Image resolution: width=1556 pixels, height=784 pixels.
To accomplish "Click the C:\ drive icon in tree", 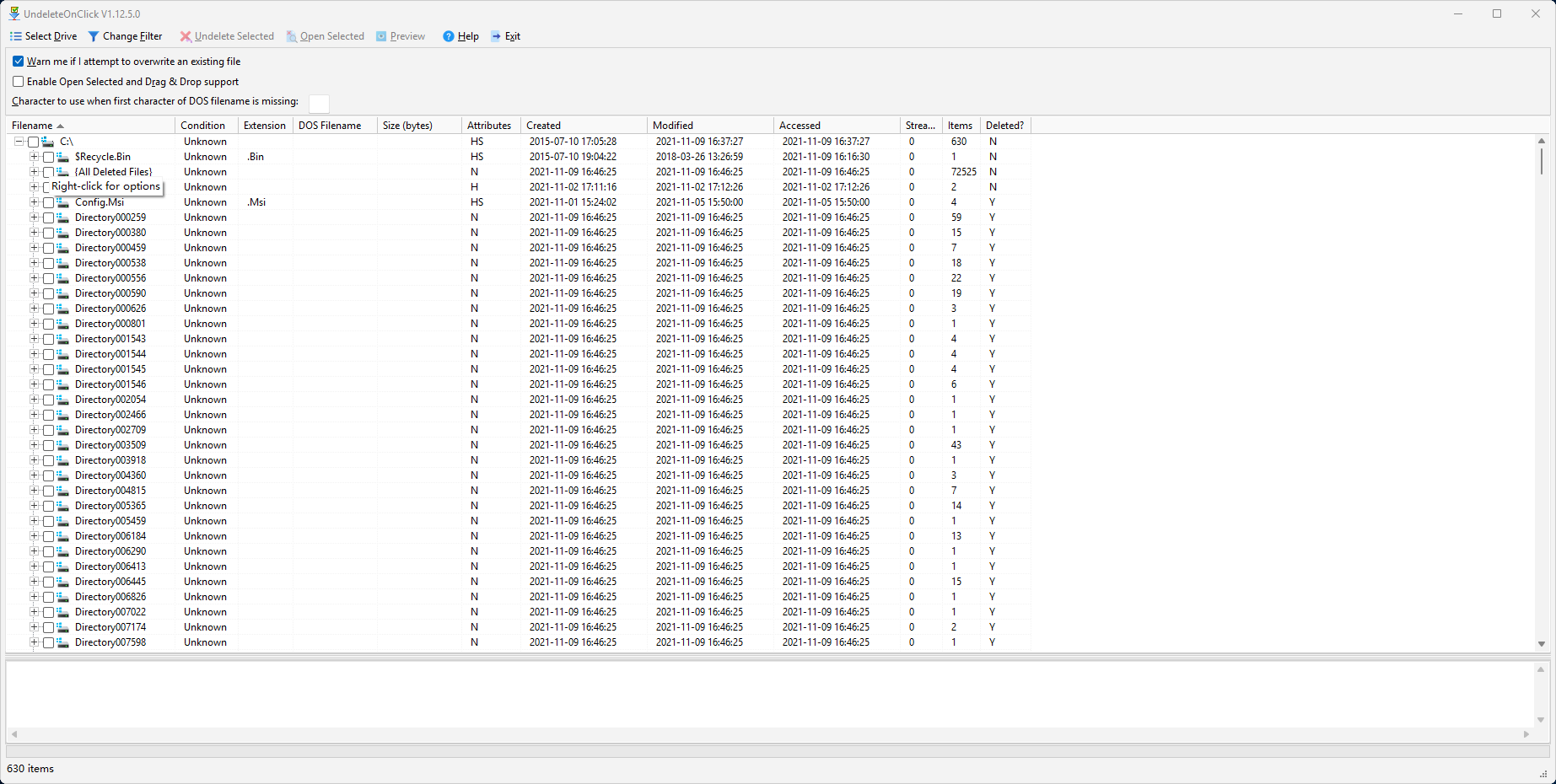I will (48, 142).
